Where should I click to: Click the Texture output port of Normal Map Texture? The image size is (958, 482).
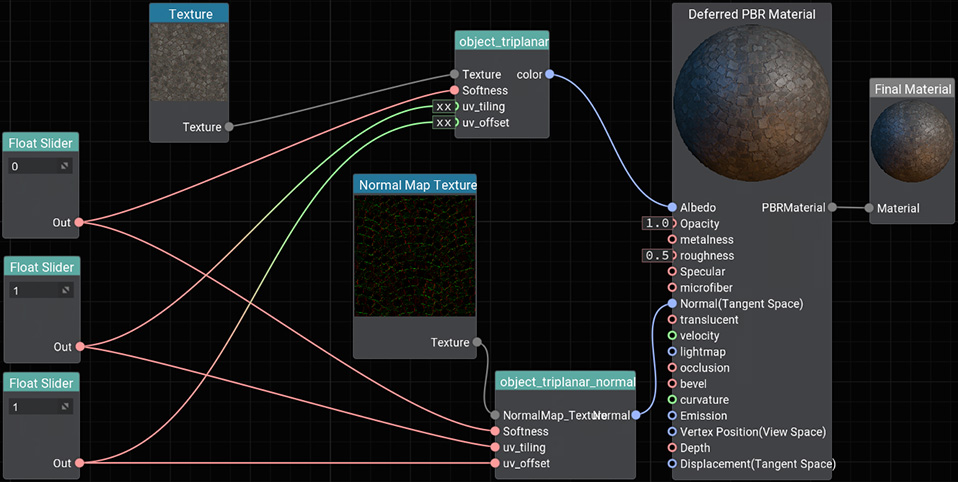[477, 343]
